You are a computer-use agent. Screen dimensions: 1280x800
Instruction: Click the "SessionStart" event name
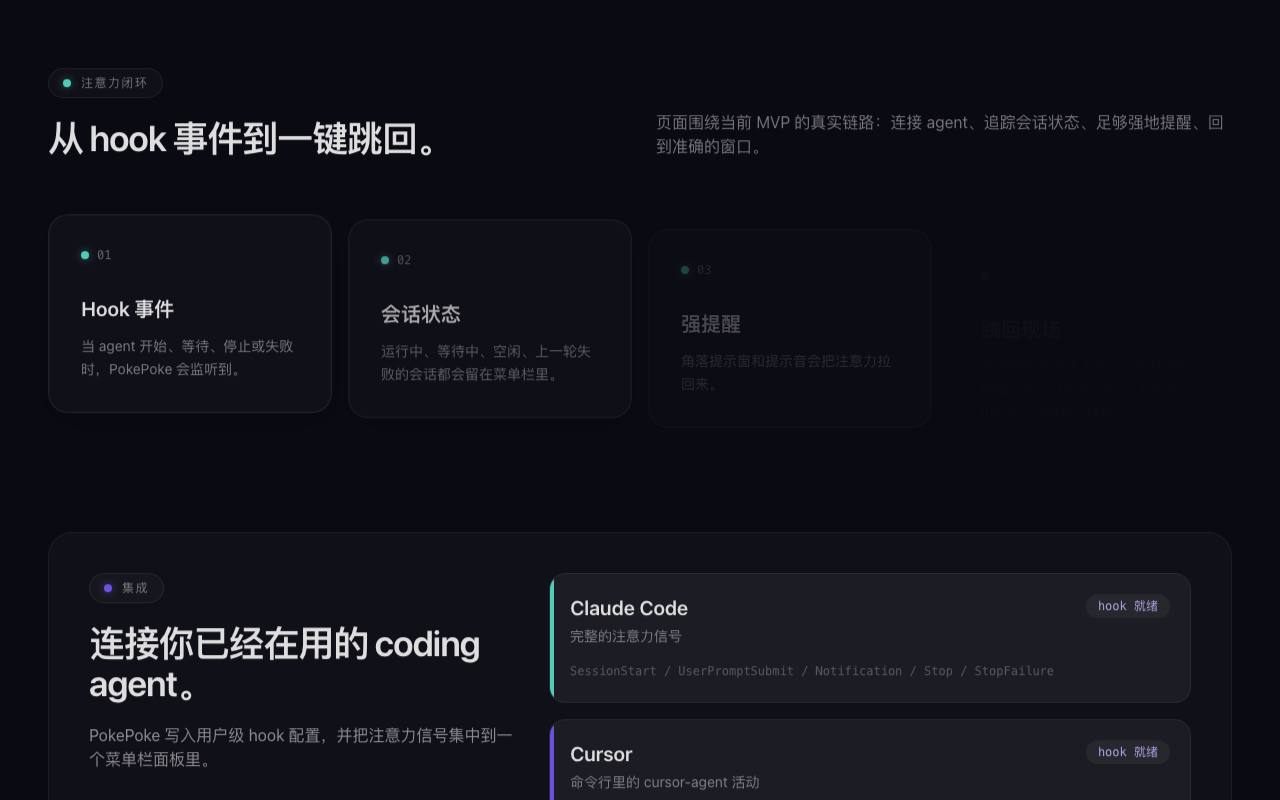pyautogui.click(x=613, y=671)
